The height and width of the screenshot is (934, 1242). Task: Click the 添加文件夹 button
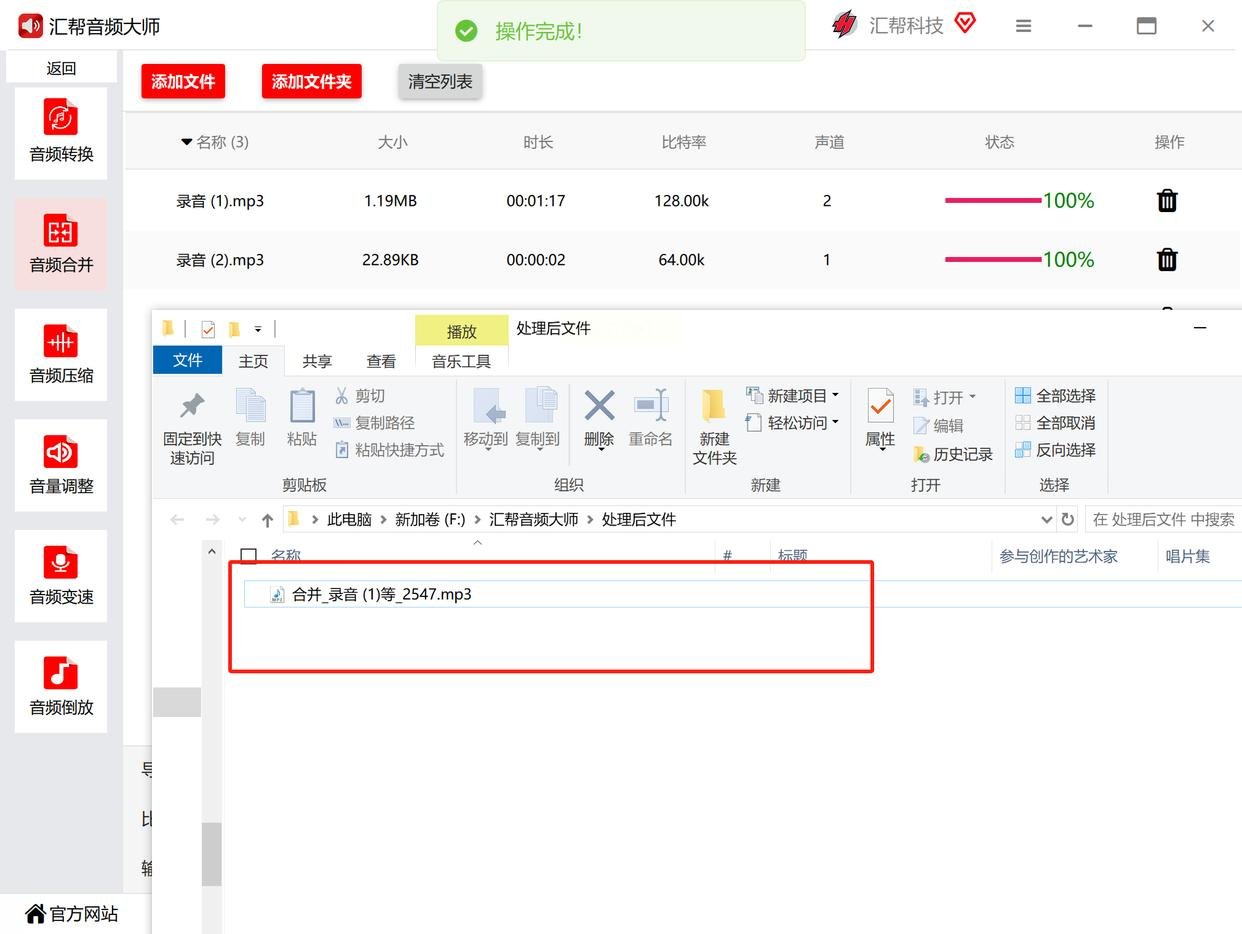(311, 82)
